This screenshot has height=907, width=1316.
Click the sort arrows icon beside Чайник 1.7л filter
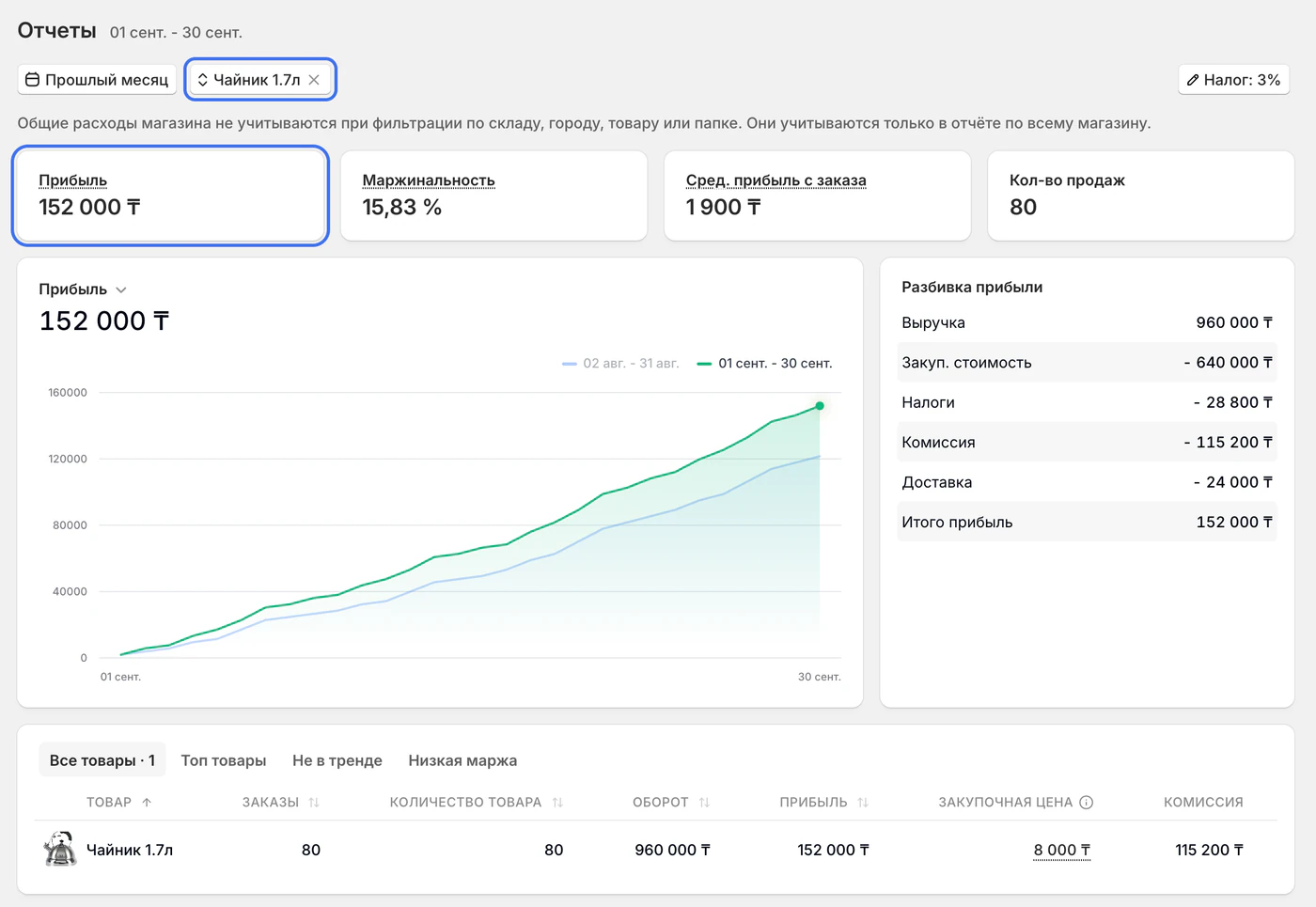tap(202, 80)
